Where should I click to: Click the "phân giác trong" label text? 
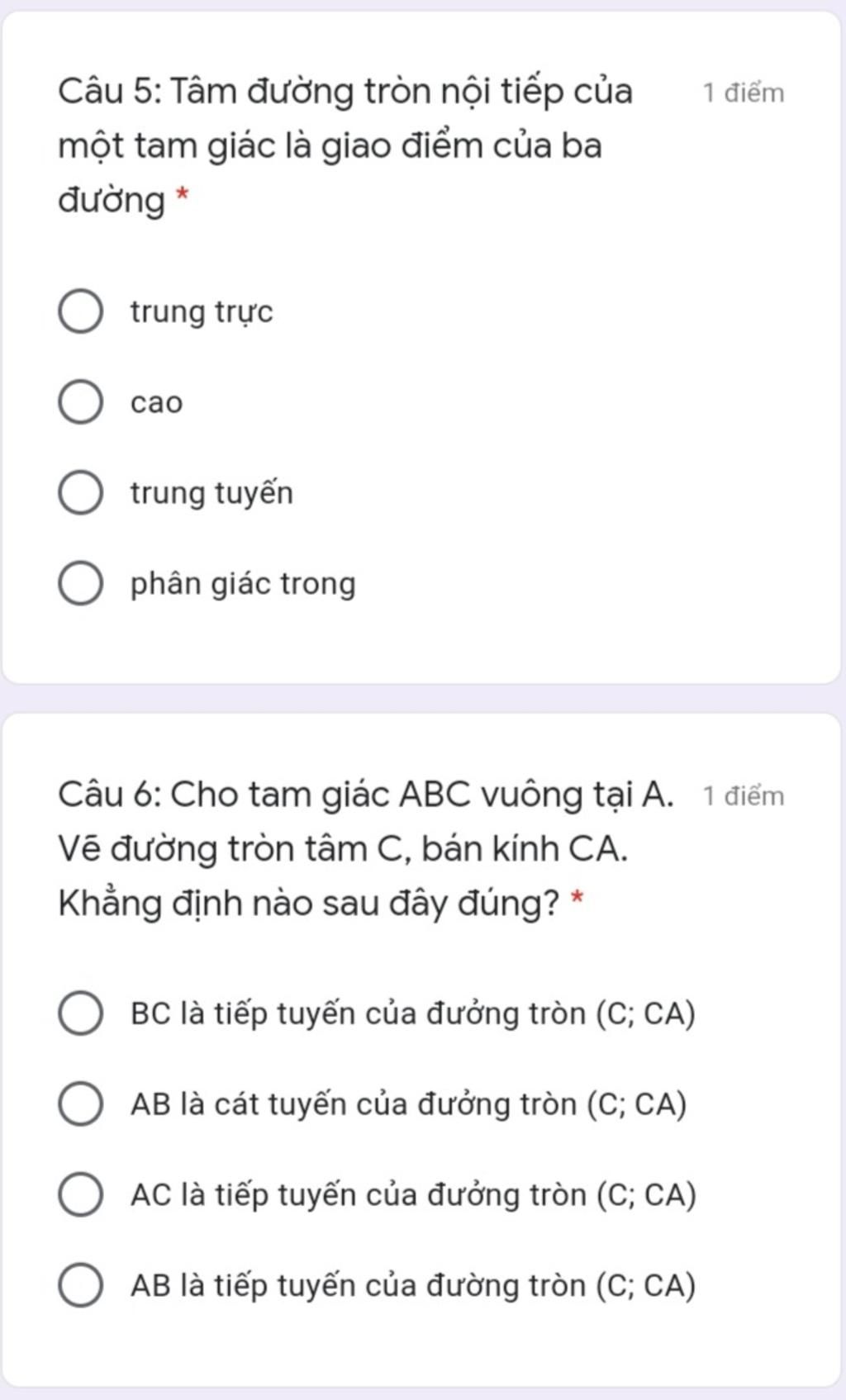pyautogui.click(x=243, y=584)
